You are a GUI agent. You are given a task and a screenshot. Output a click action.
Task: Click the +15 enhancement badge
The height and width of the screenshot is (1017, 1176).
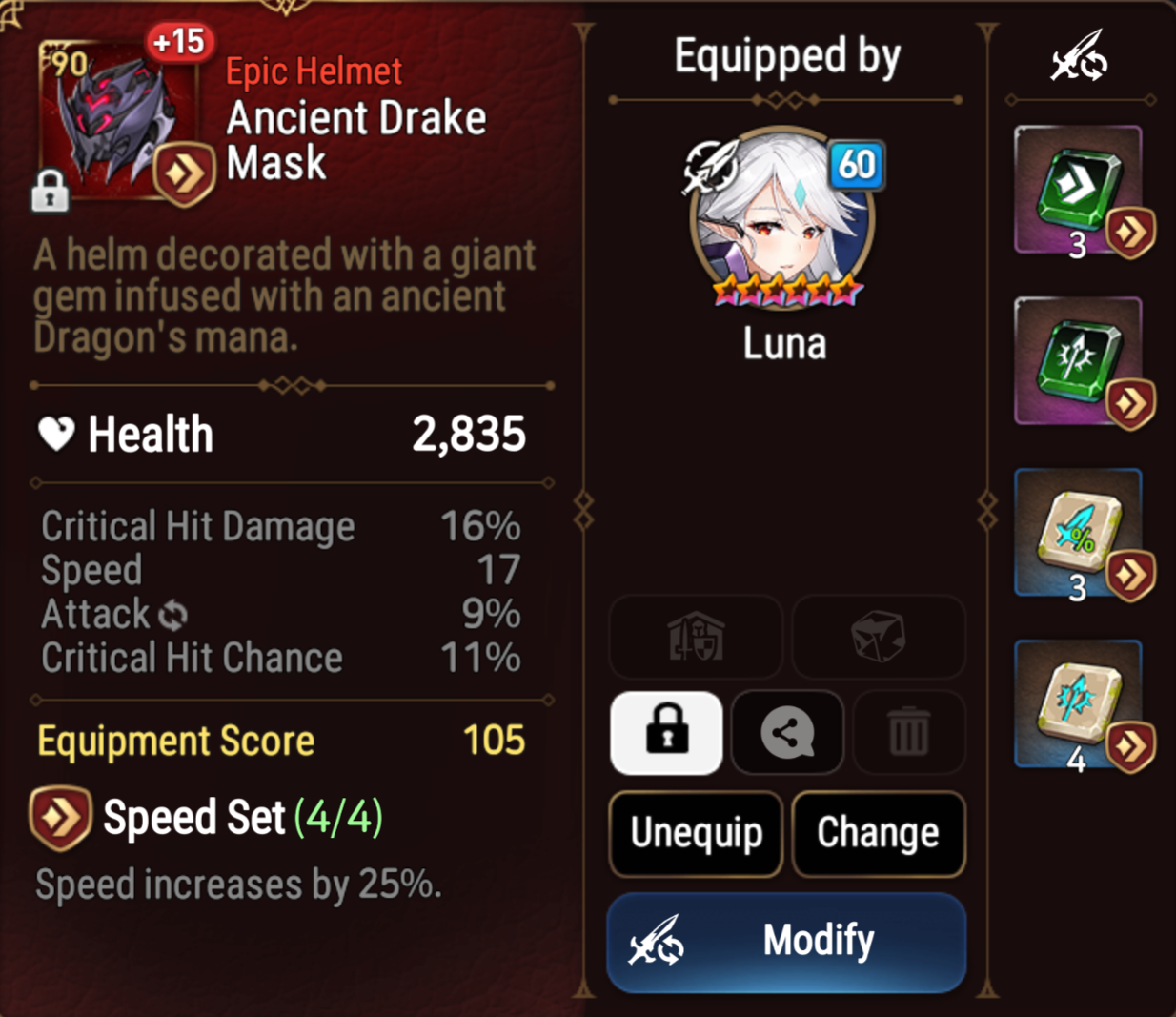click(x=179, y=42)
